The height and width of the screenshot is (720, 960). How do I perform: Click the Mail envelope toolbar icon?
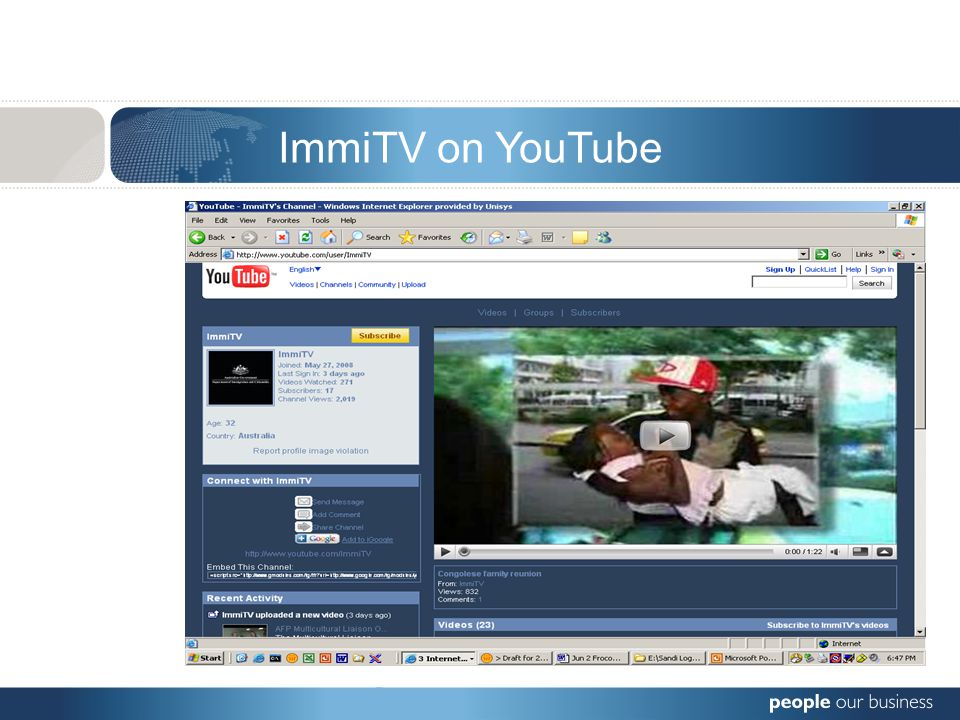(x=496, y=238)
